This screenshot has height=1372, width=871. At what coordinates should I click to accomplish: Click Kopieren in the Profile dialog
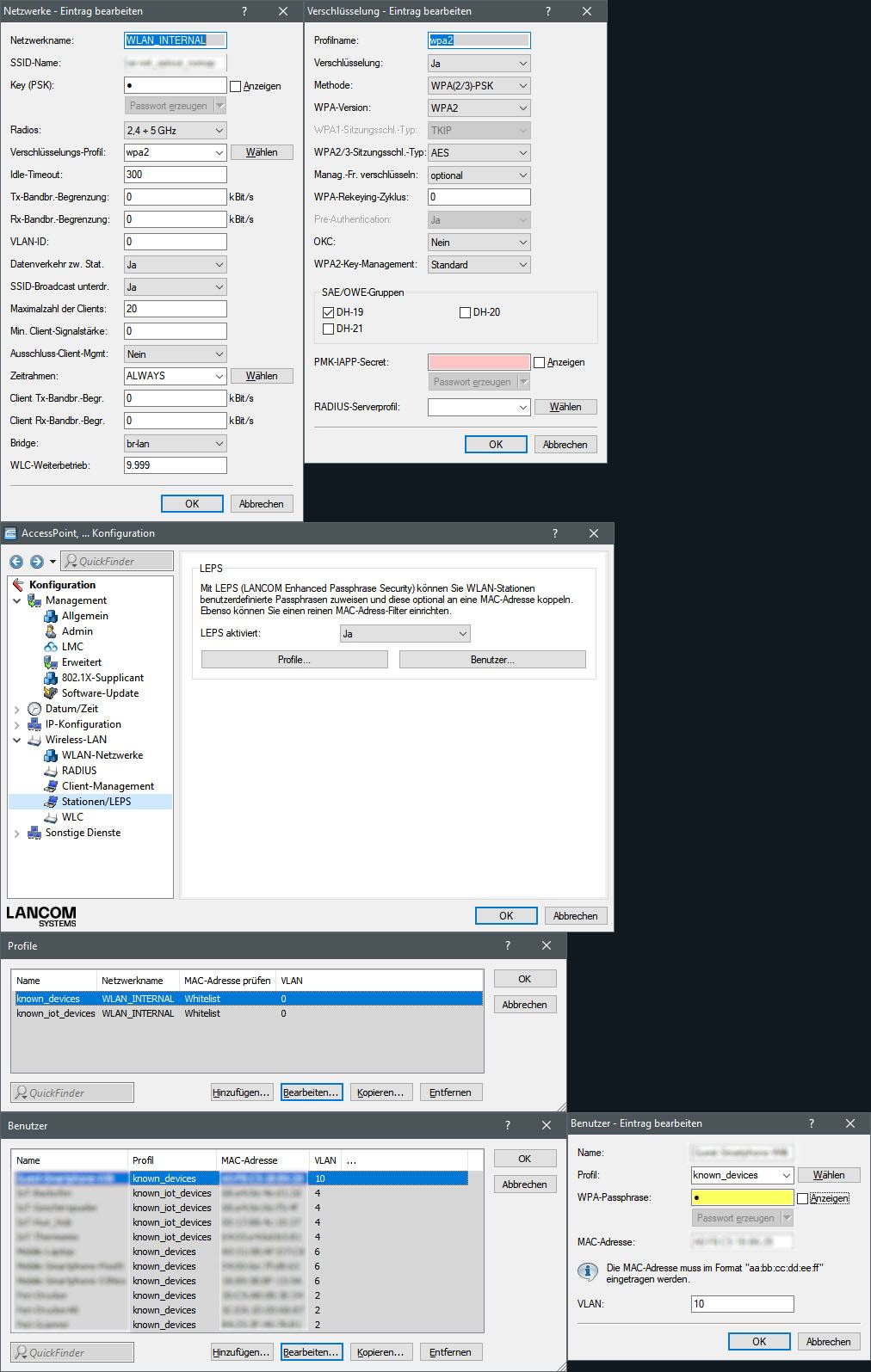coord(380,1092)
